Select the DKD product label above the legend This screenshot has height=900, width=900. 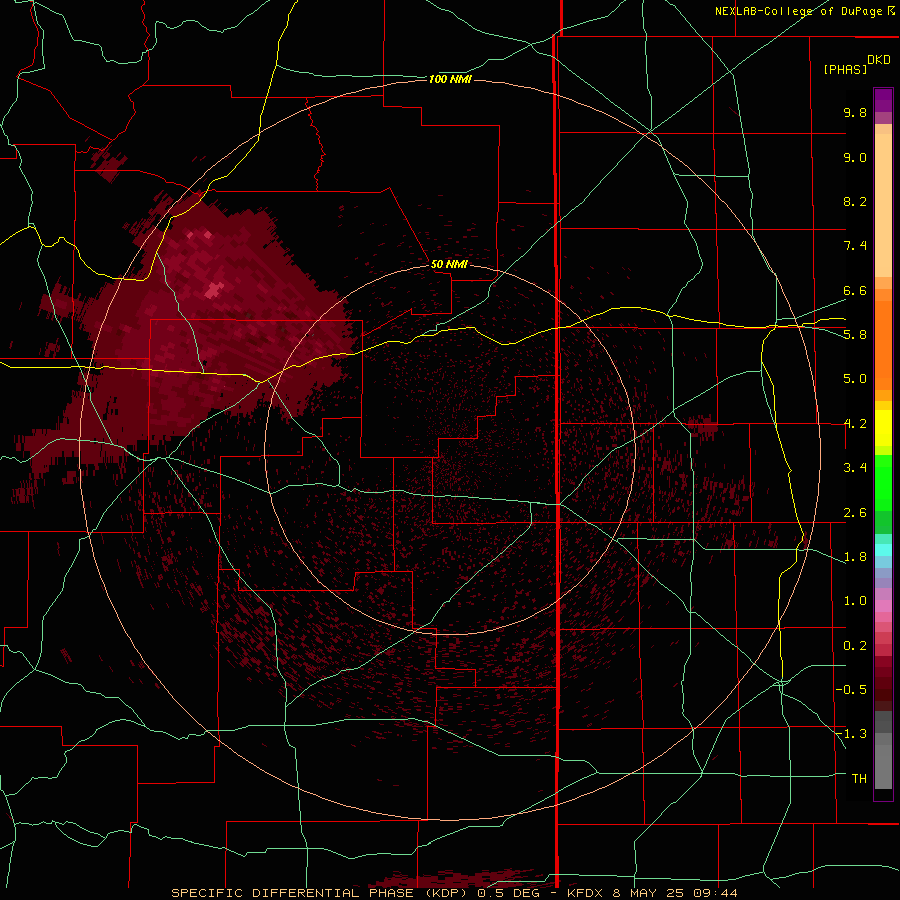click(x=879, y=60)
